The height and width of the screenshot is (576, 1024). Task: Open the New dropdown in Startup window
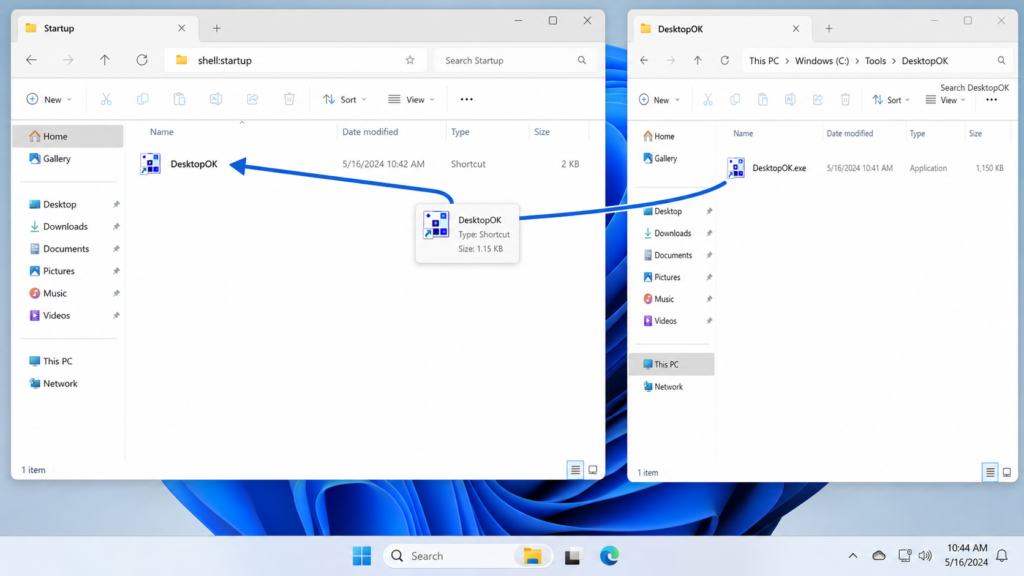pos(49,99)
